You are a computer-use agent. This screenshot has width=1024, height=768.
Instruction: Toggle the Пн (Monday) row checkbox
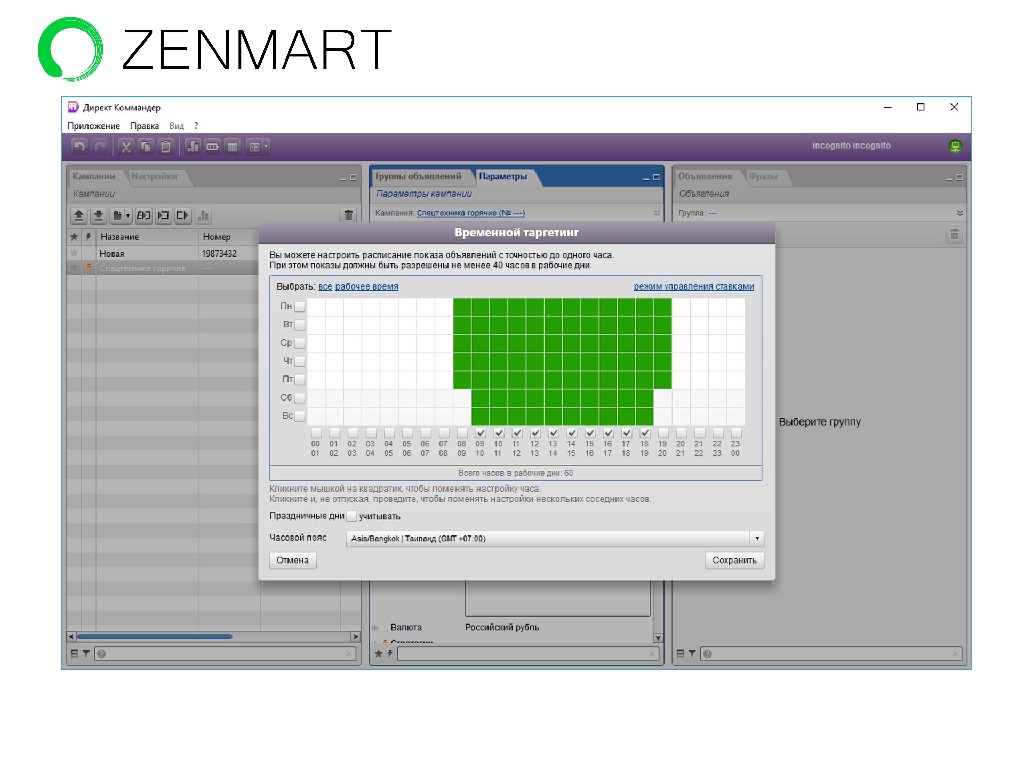pos(300,306)
